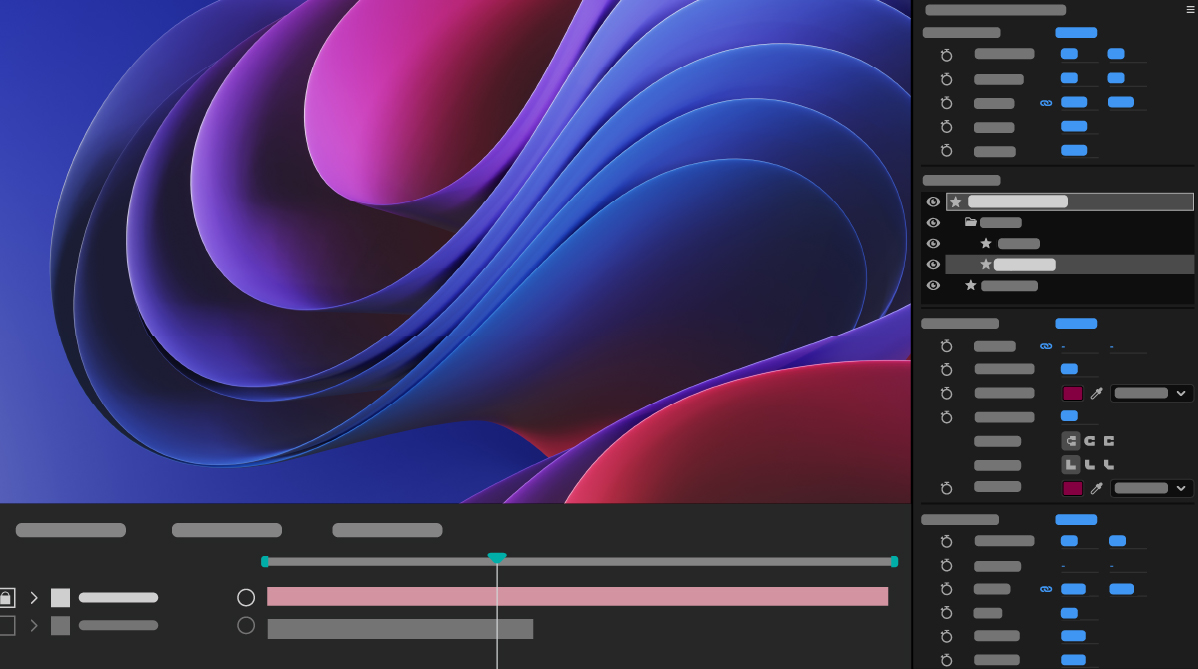Expand the first timeline track chevron
The height and width of the screenshot is (669, 1198).
[x=34, y=597]
